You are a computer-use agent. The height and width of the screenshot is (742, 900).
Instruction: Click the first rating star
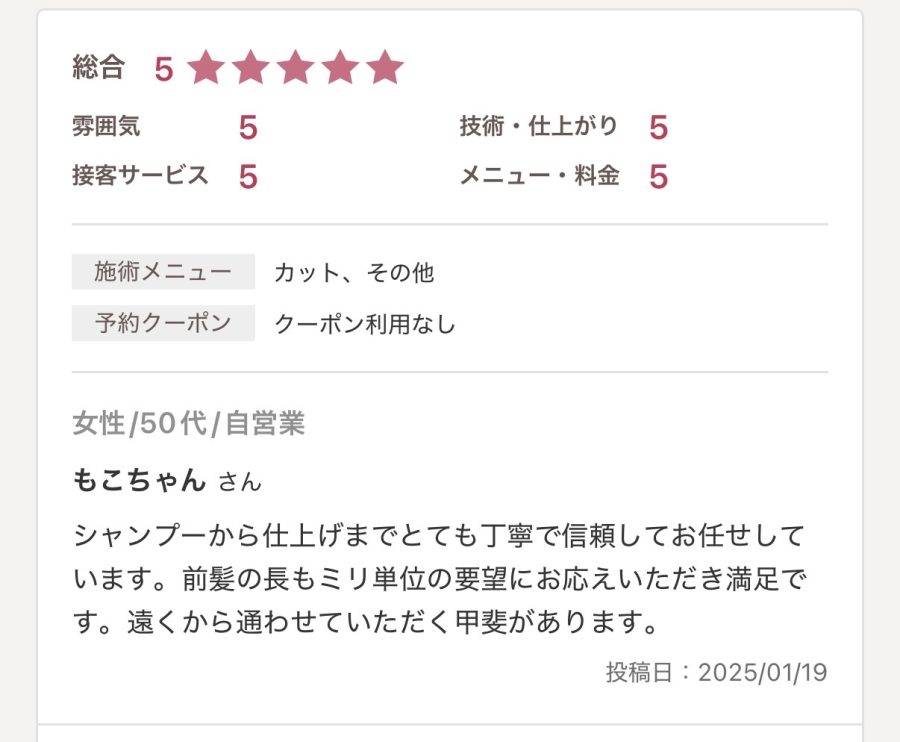pos(206,68)
